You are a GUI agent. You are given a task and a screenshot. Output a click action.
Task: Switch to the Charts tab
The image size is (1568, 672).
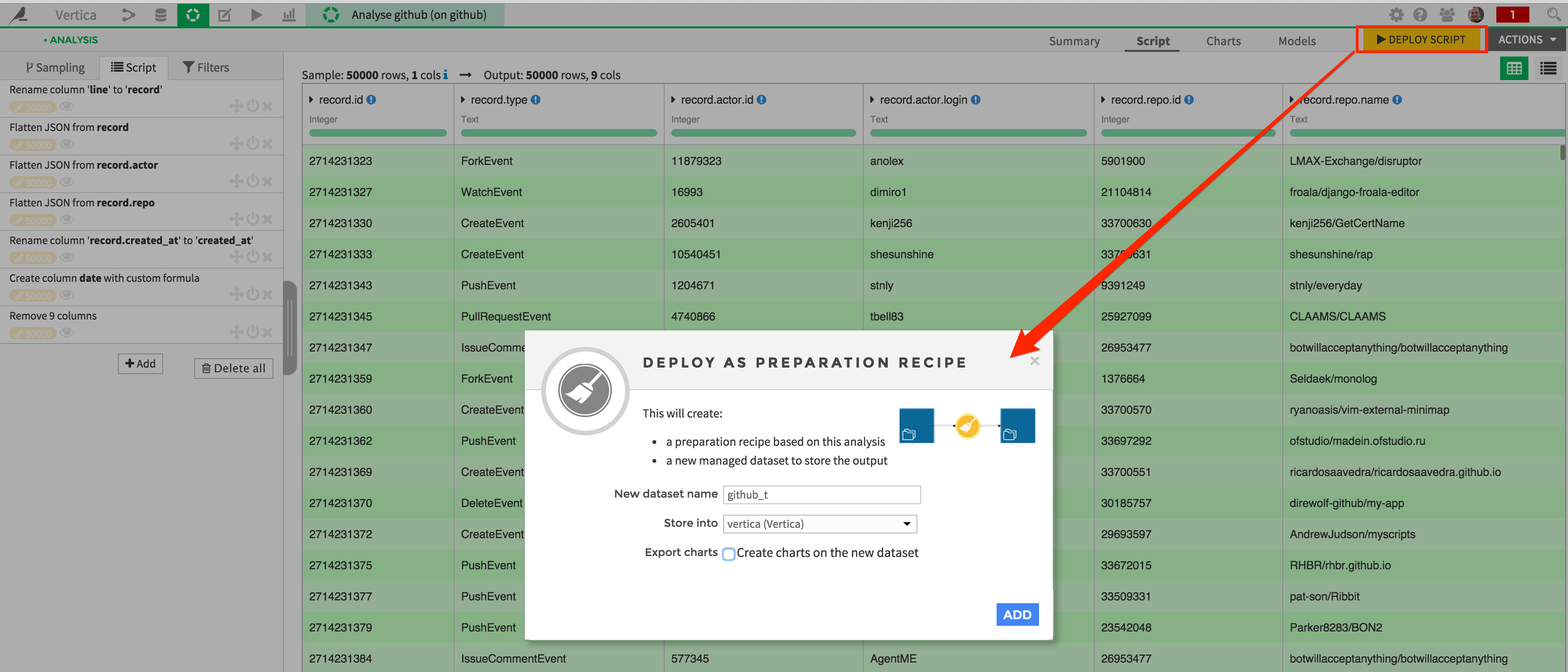point(1223,41)
